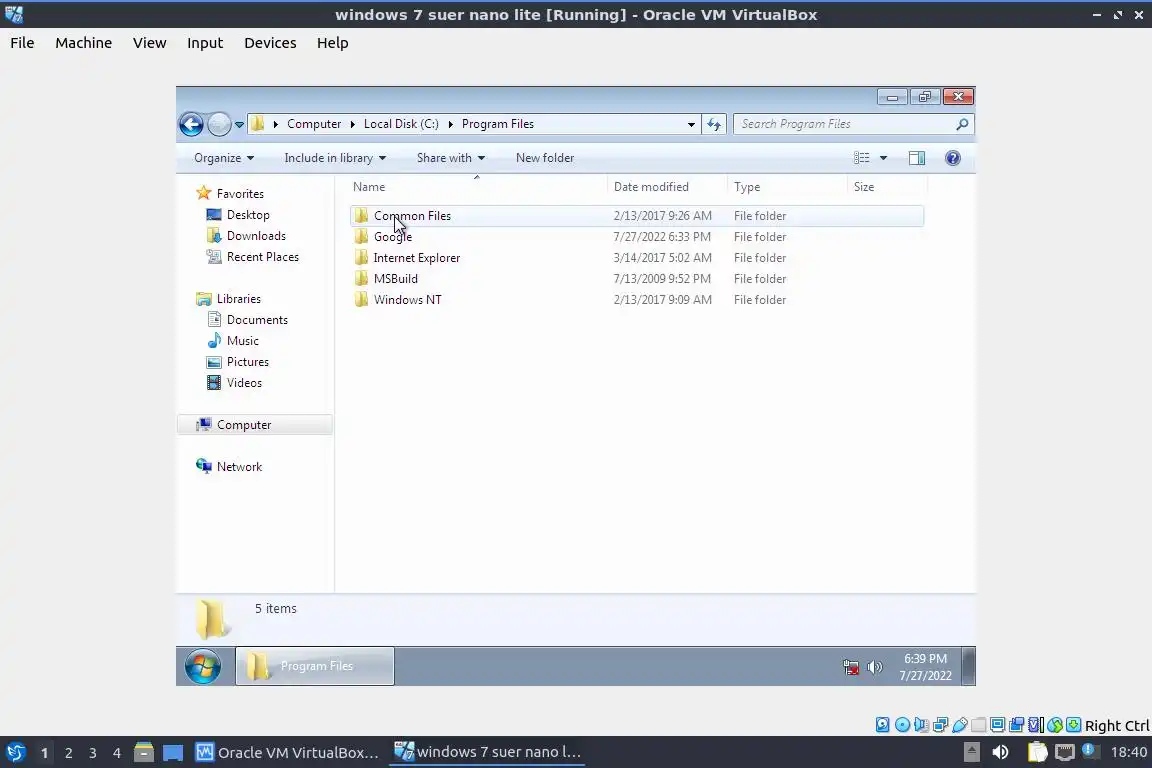Click the New folder button
The image size is (1152, 768).
(544, 158)
